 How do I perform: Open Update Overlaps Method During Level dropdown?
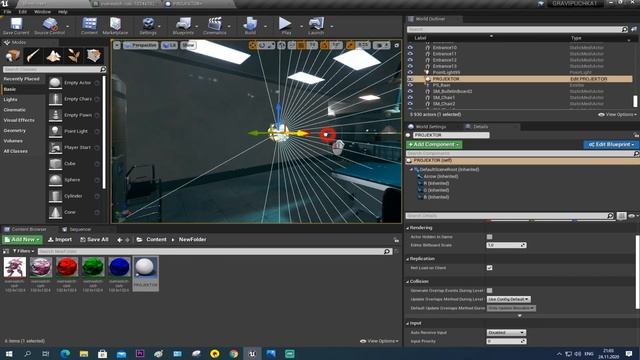509,299
